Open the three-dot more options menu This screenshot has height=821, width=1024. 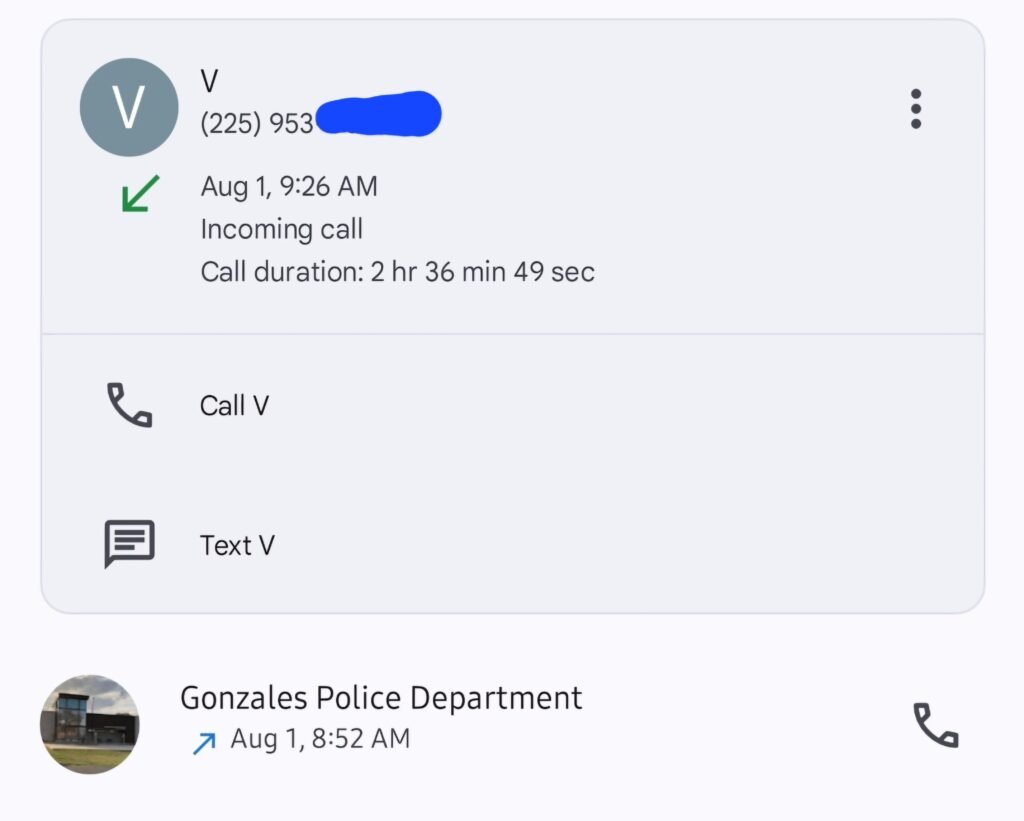pyautogui.click(x=915, y=108)
